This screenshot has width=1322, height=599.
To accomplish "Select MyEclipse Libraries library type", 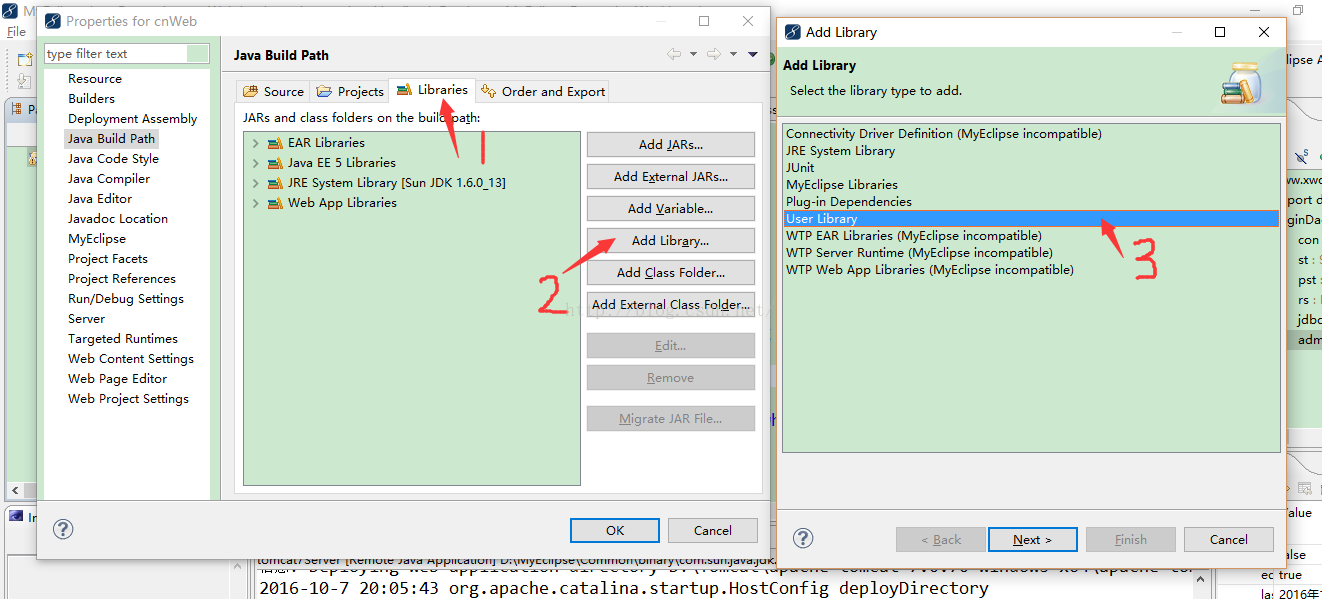I will 842,185.
